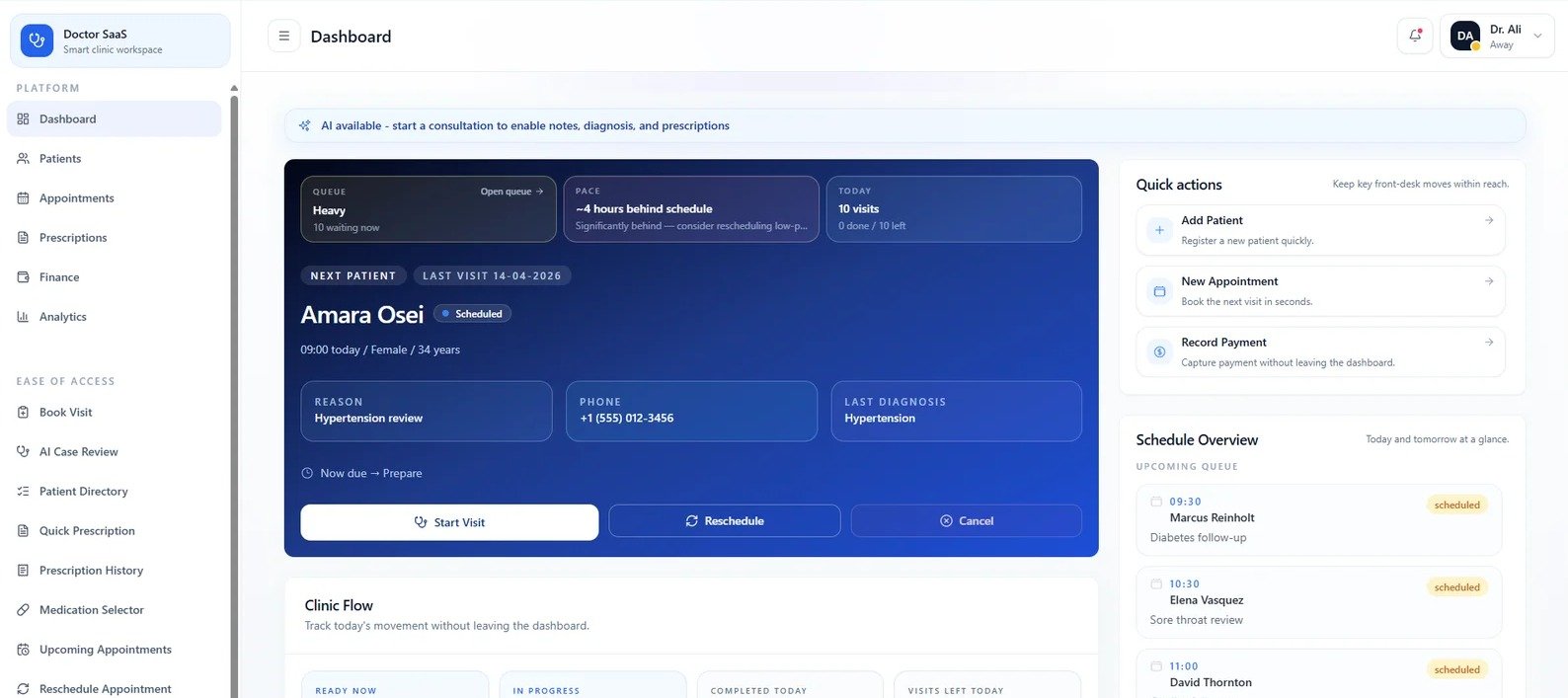The image size is (1568, 698).
Task: Click the phone number +1 (555) 012-3456
Action: click(627, 419)
